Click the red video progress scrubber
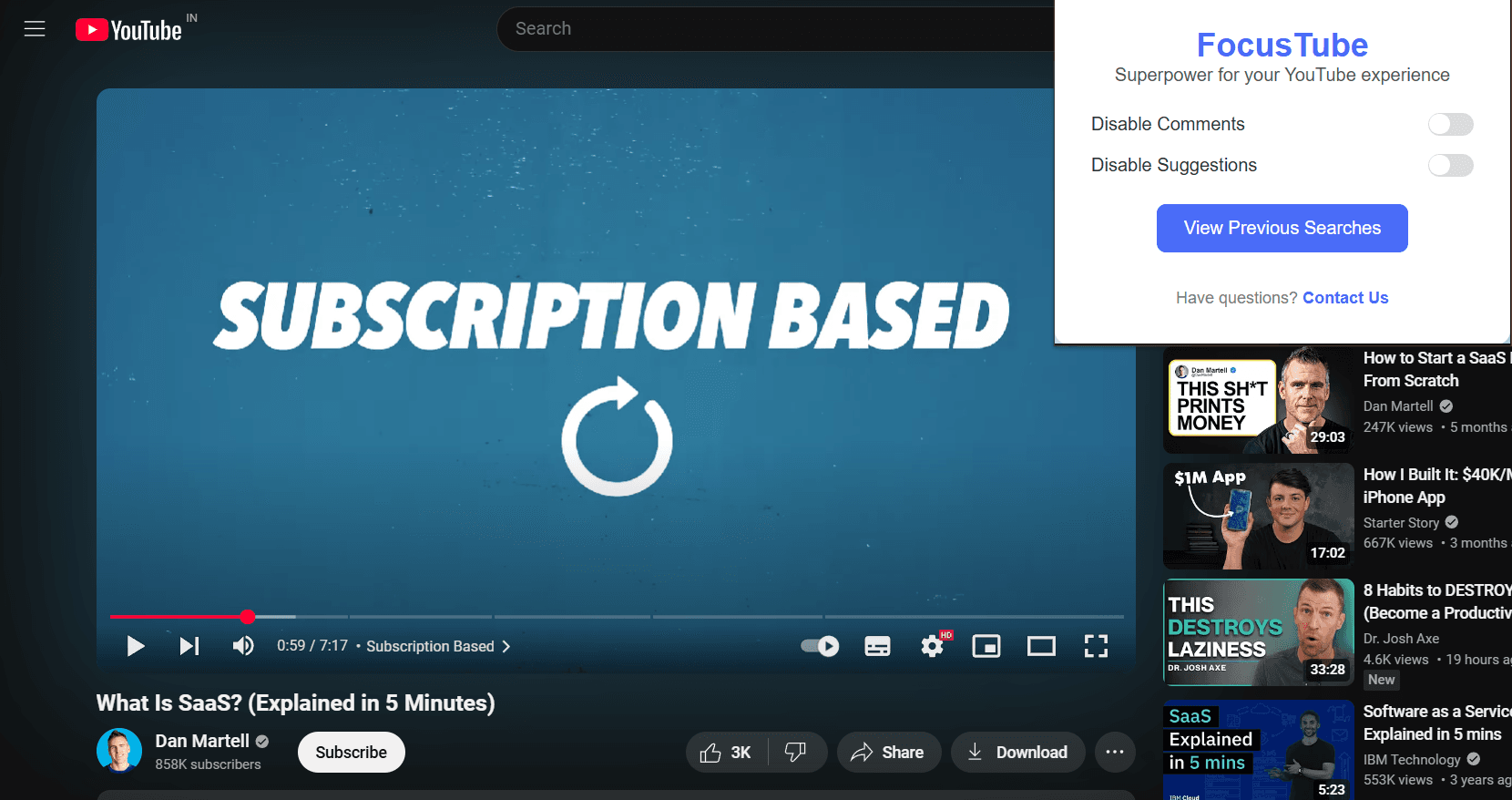The height and width of the screenshot is (800, 1512). (248, 617)
